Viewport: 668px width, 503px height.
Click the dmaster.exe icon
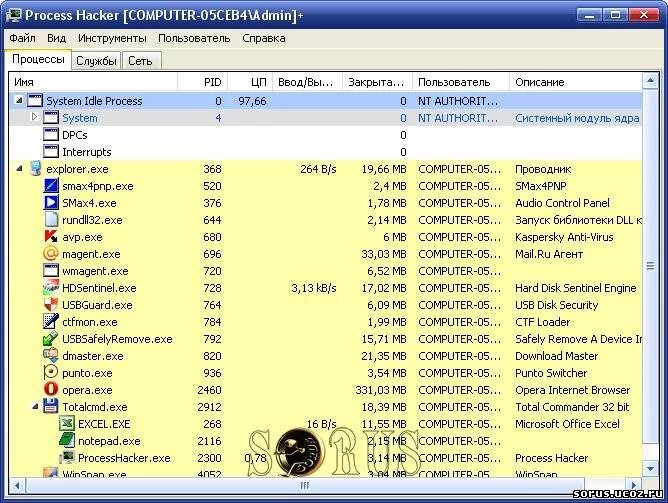(51, 356)
